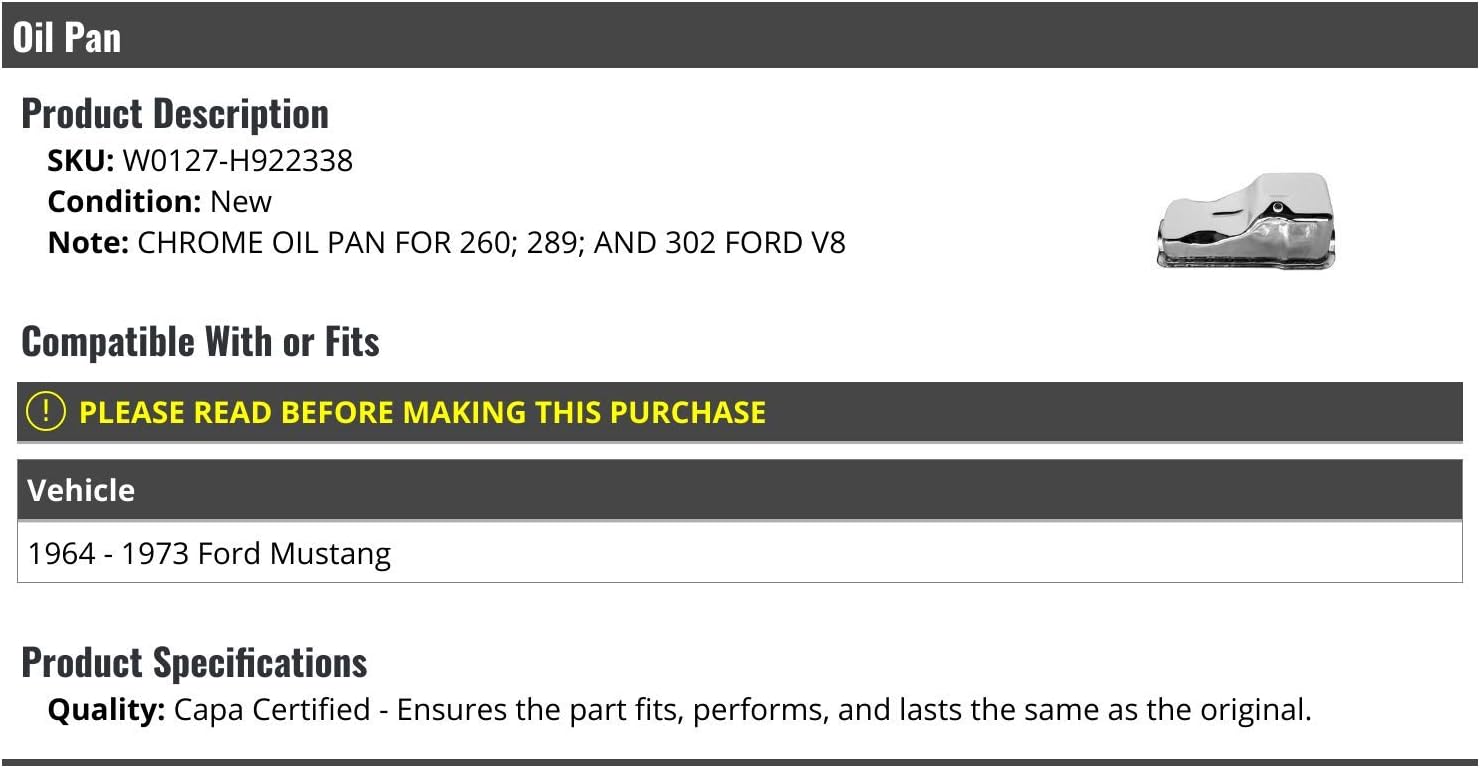Click the 302 FORD V8 text
Viewport: 1480px width, 768px height.
click(x=755, y=242)
